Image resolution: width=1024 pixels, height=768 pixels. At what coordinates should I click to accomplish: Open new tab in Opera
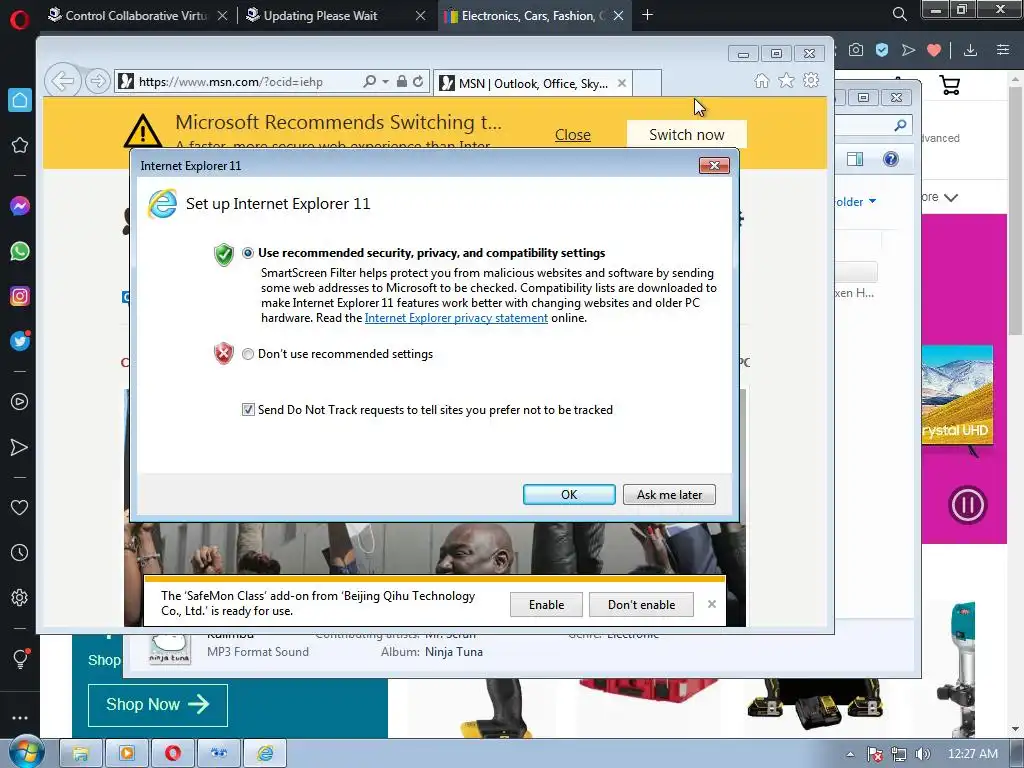(x=647, y=15)
